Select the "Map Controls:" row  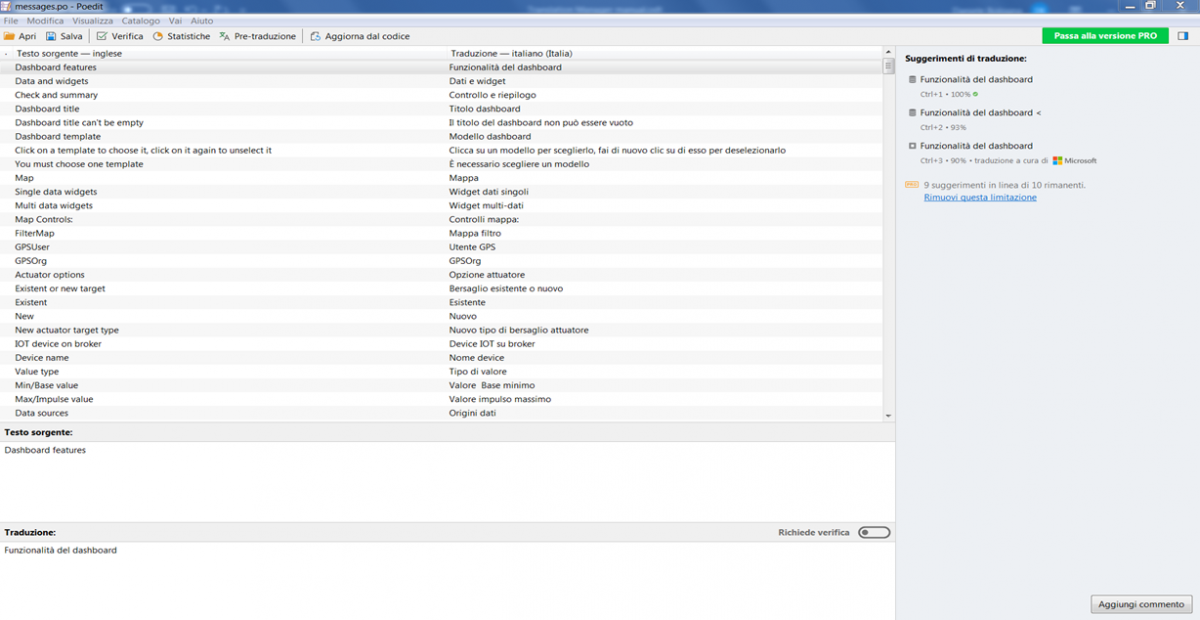(44, 219)
